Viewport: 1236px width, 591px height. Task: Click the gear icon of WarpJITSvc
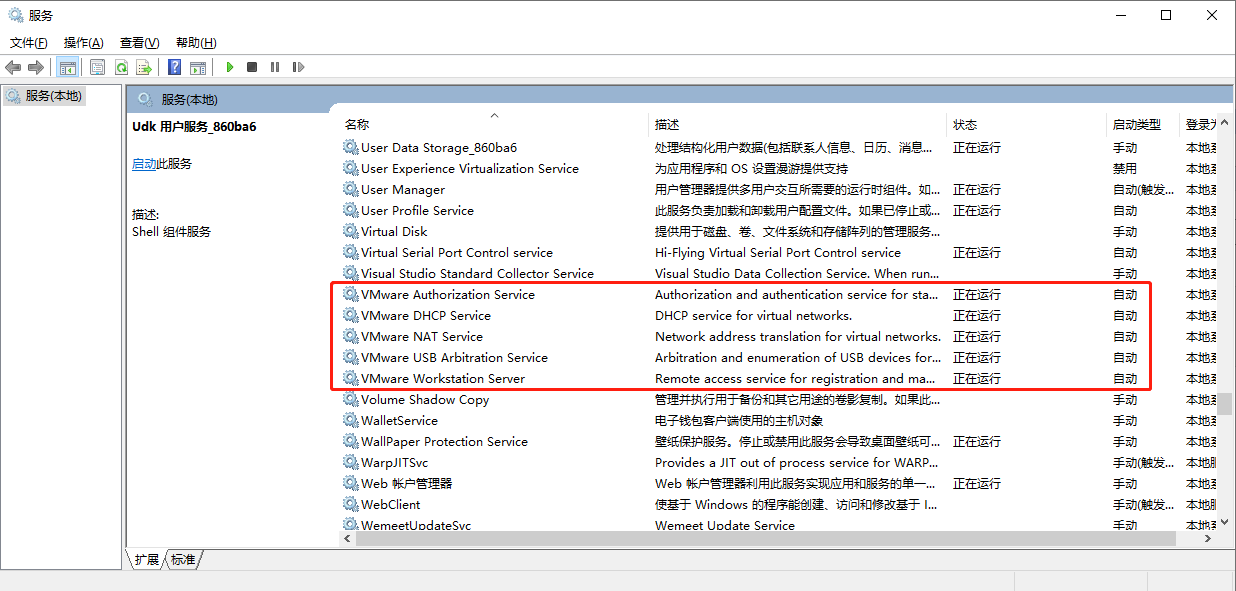pyautogui.click(x=350, y=462)
